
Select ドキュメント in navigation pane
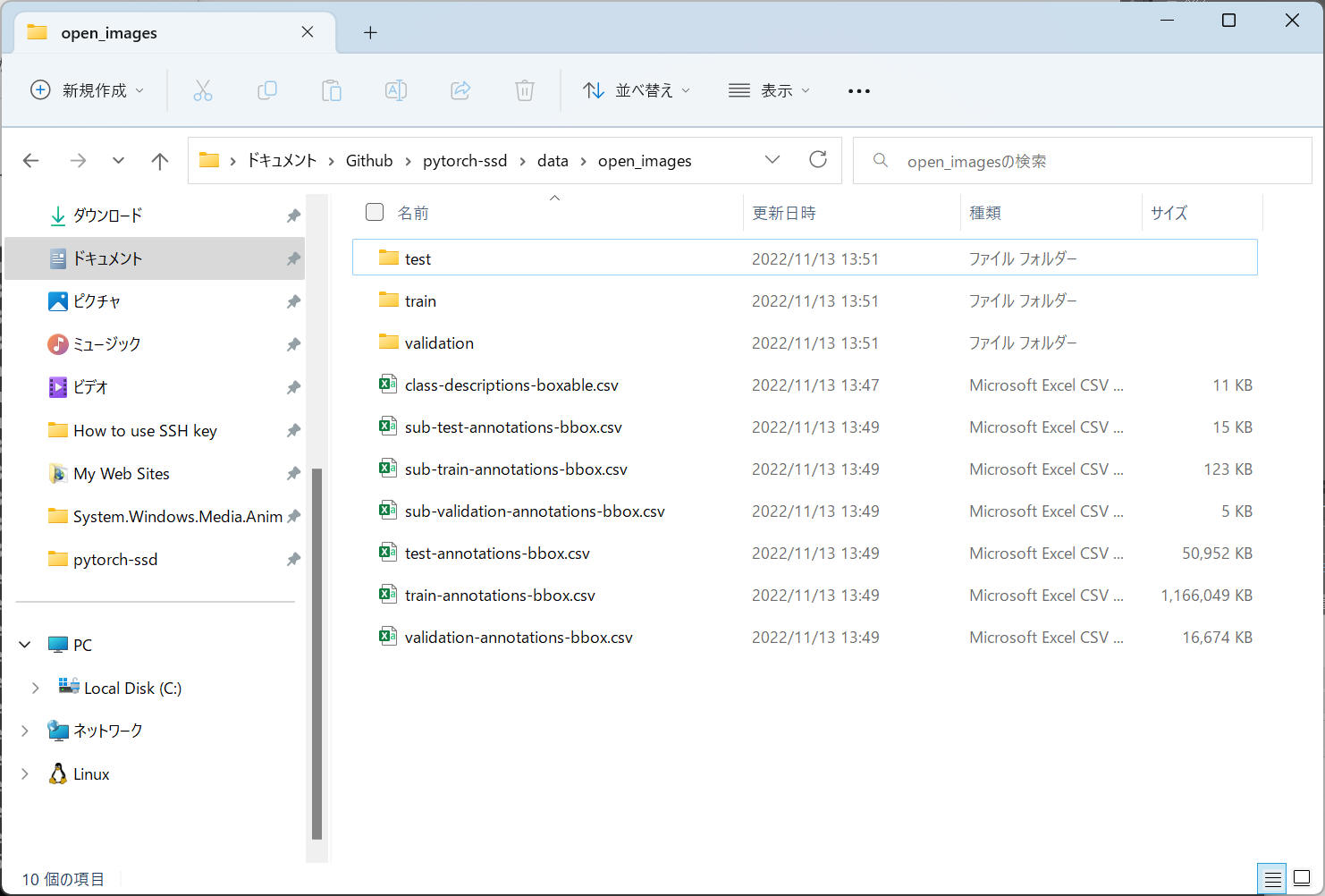[x=155, y=258]
